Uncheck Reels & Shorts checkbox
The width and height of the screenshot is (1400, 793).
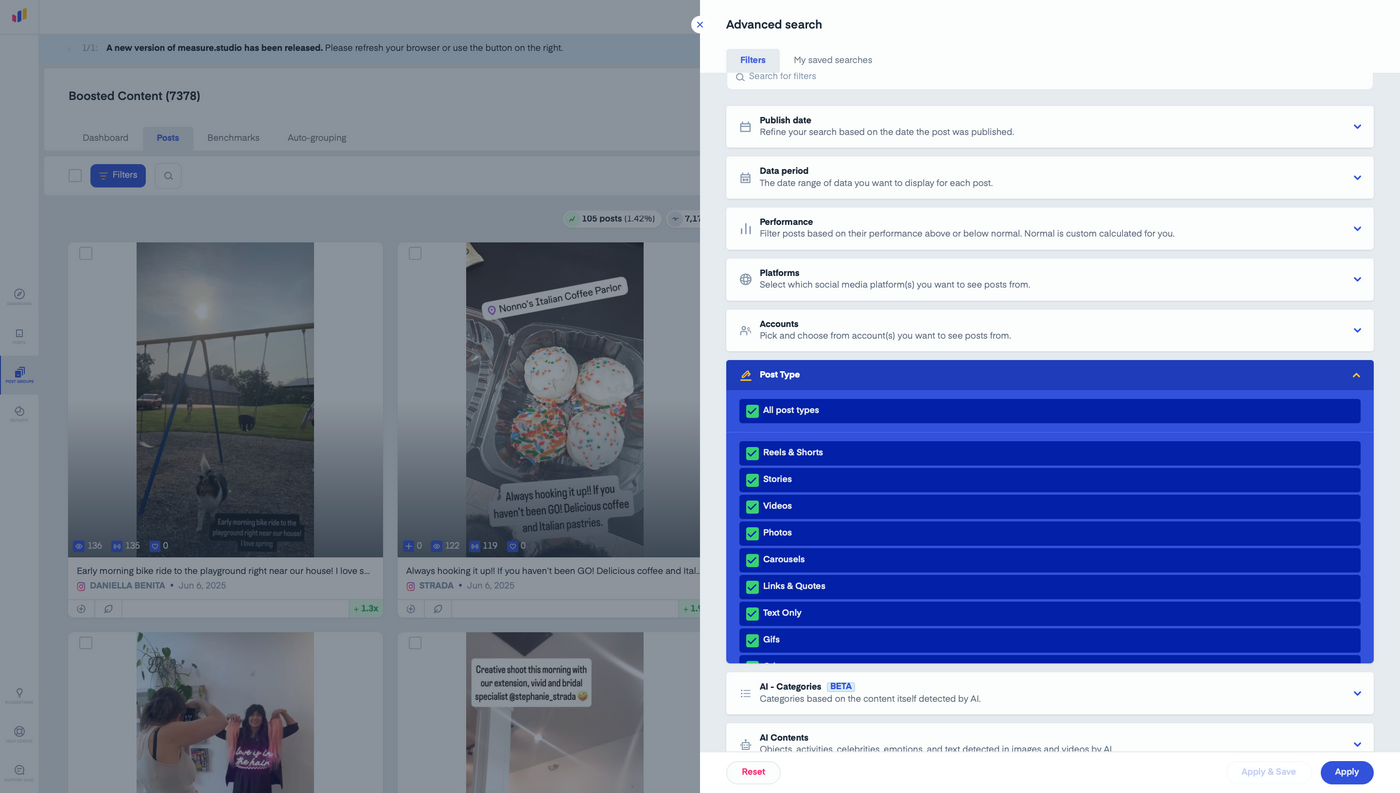click(x=752, y=453)
